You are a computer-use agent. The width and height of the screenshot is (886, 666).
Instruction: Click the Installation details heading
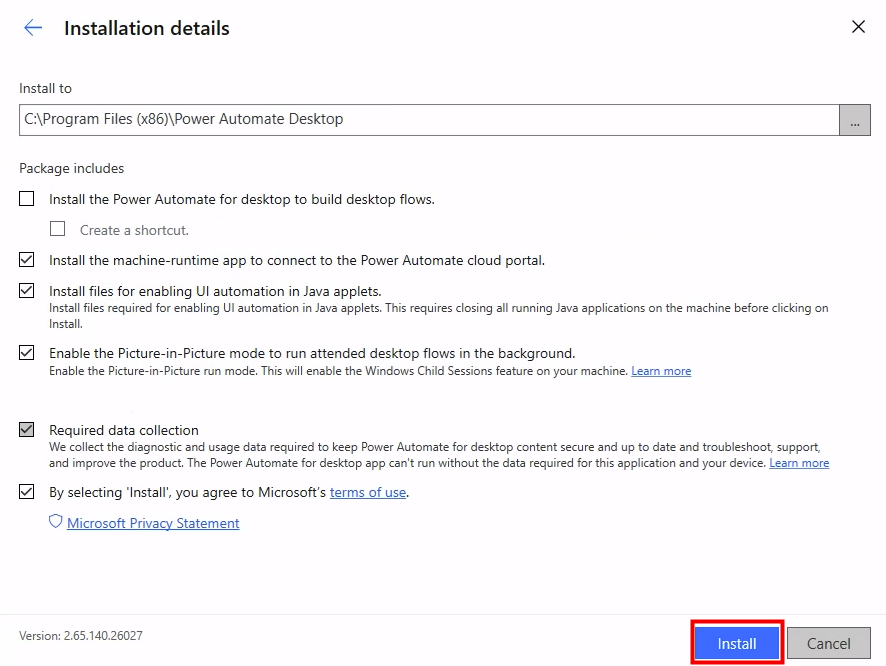147,28
